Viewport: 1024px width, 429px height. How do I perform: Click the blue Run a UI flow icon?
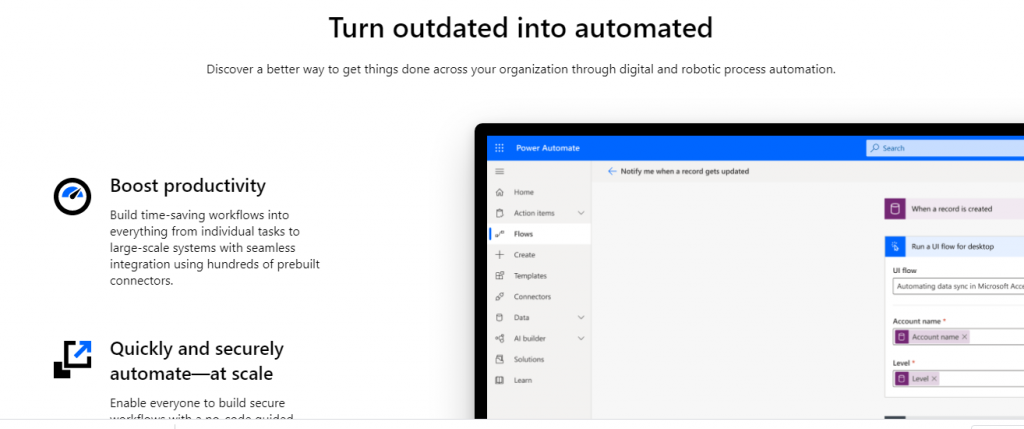click(895, 246)
